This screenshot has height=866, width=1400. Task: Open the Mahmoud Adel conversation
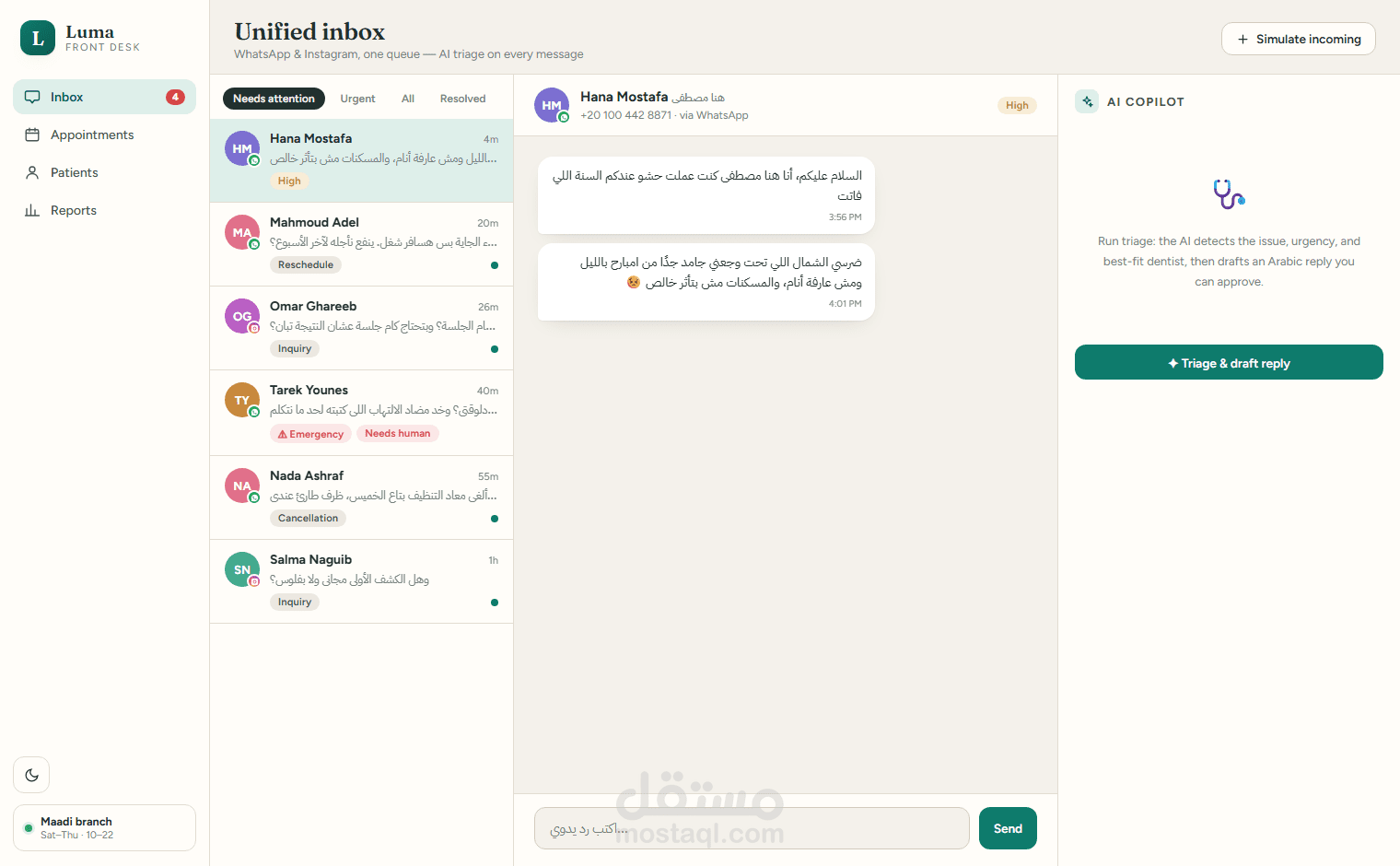[361, 244]
